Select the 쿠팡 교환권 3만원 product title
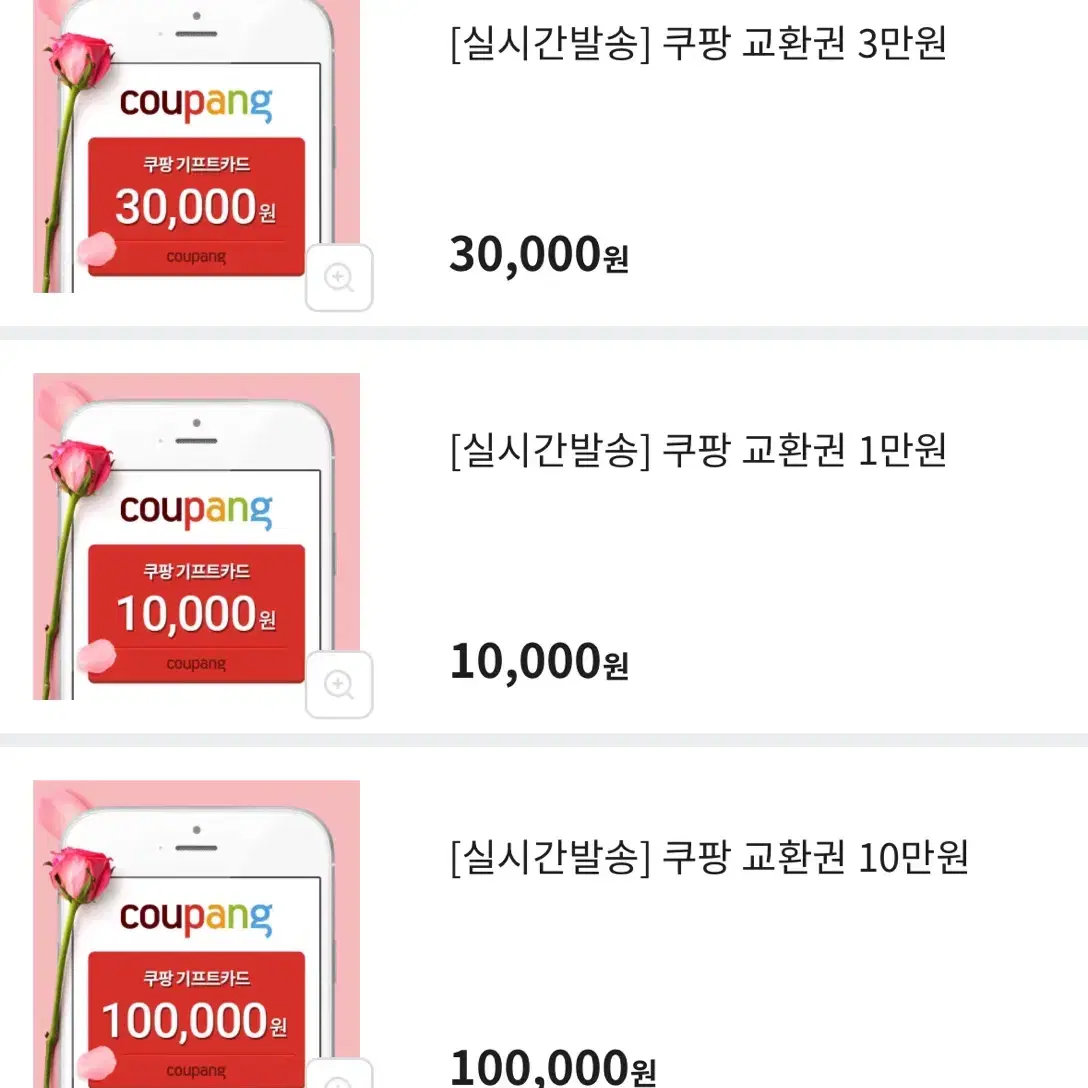Image resolution: width=1088 pixels, height=1088 pixels. click(x=699, y=43)
